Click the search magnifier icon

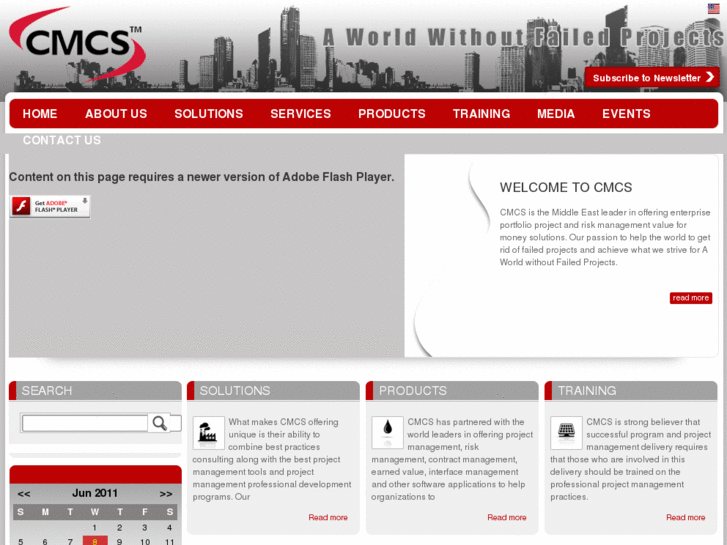pyautogui.click(x=159, y=423)
